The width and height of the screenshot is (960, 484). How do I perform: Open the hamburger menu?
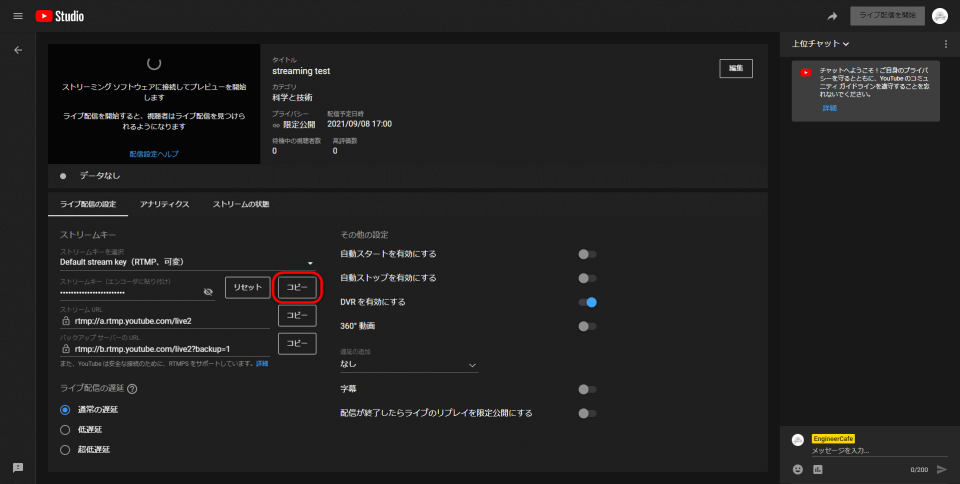17,16
